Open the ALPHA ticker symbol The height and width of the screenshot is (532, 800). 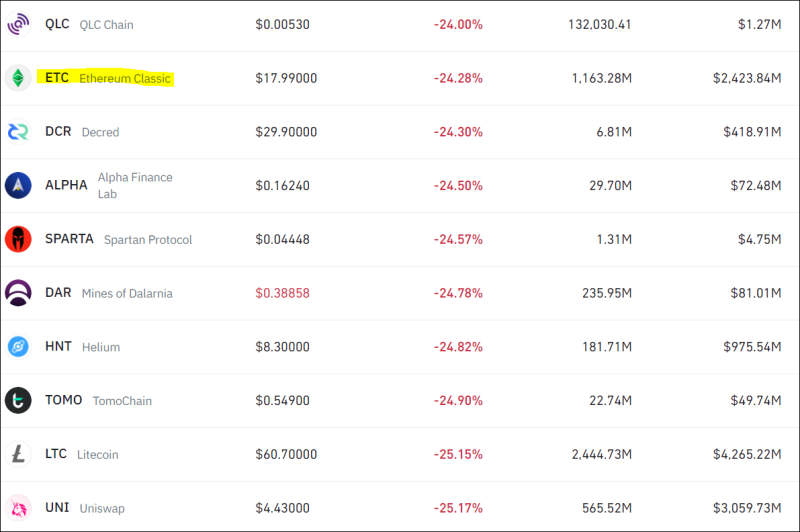point(66,185)
